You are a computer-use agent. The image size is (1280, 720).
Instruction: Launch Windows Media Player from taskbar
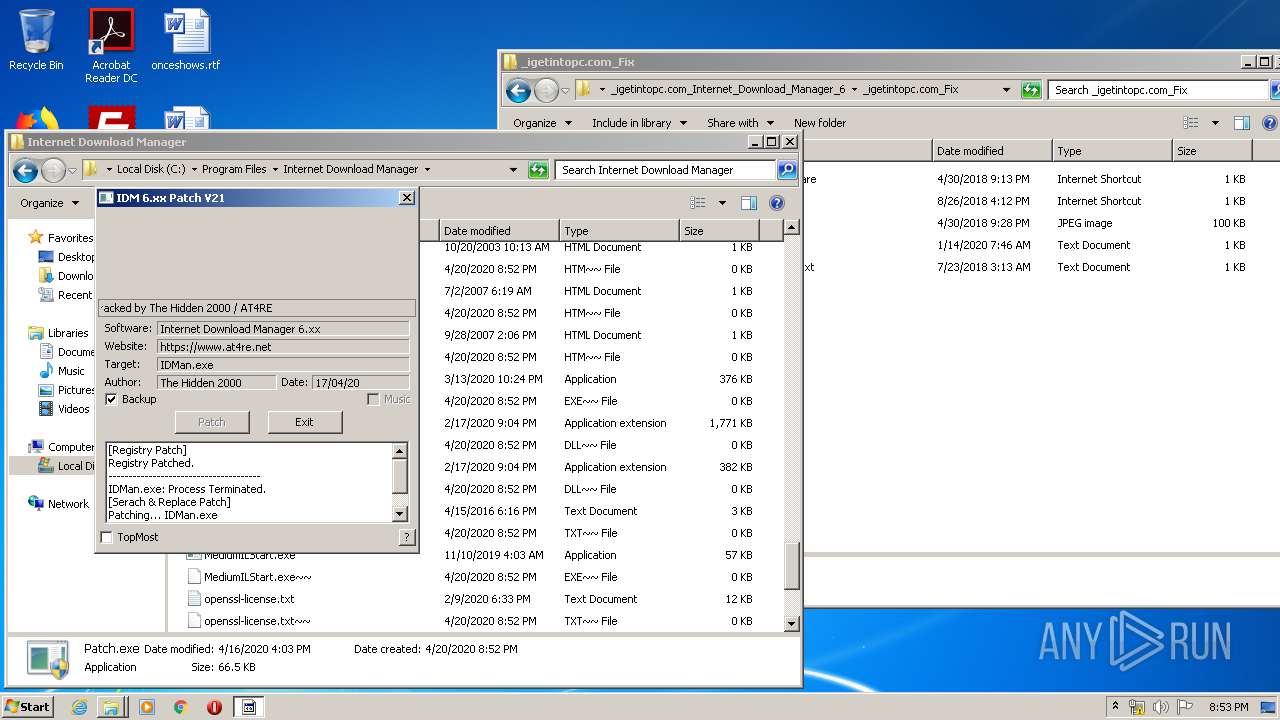(x=147, y=707)
